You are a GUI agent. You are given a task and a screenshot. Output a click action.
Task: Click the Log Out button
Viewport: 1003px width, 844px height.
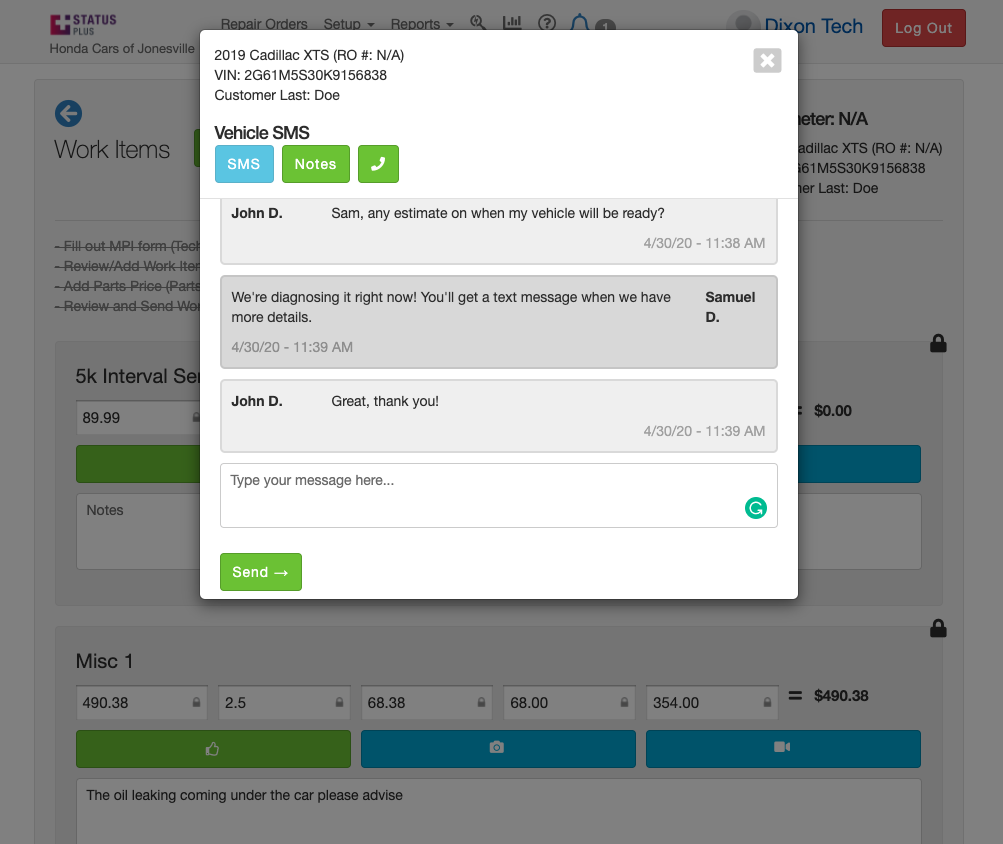tap(923, 28)
